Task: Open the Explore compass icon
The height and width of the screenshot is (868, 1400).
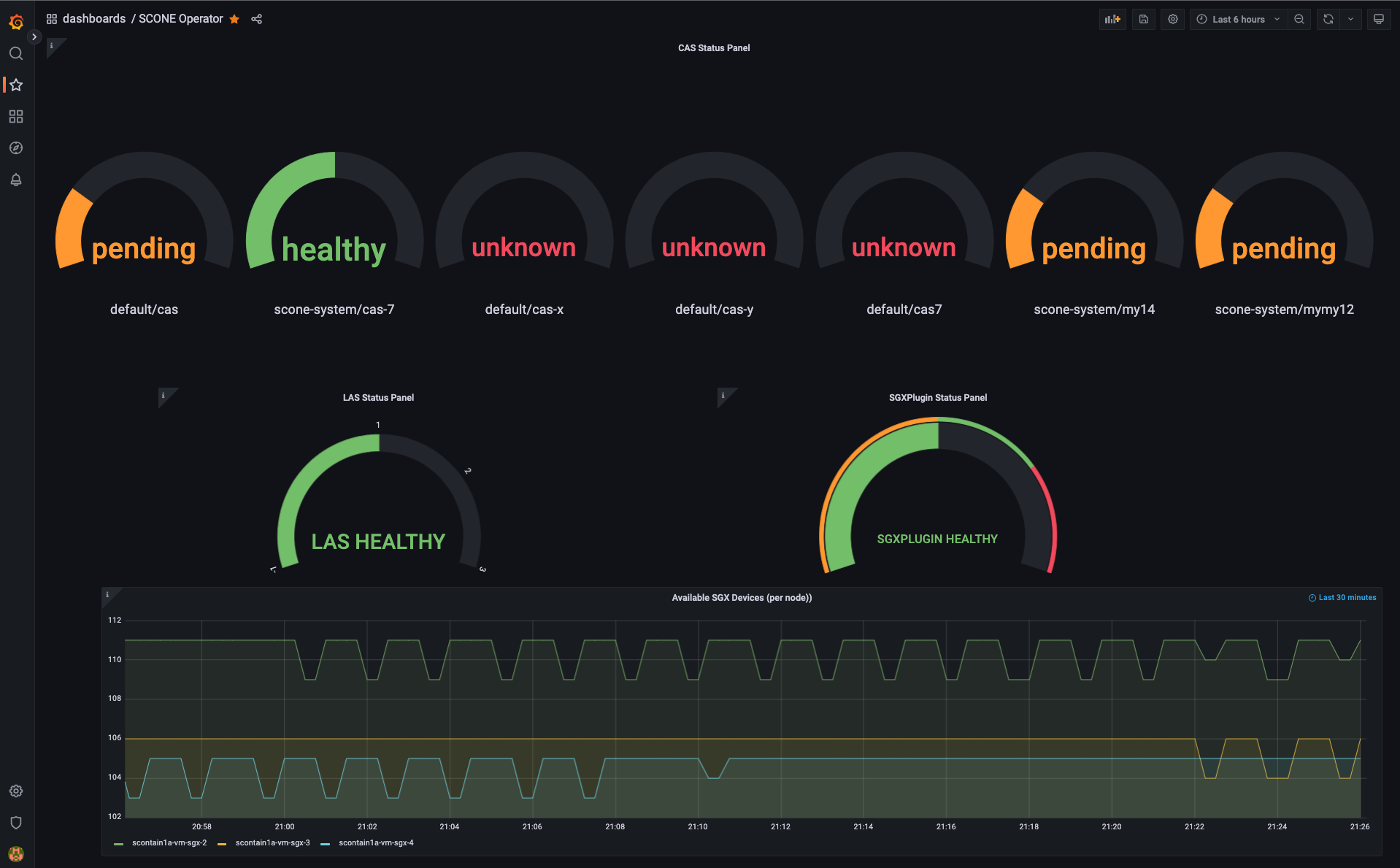Action: [x=16, y=148]
